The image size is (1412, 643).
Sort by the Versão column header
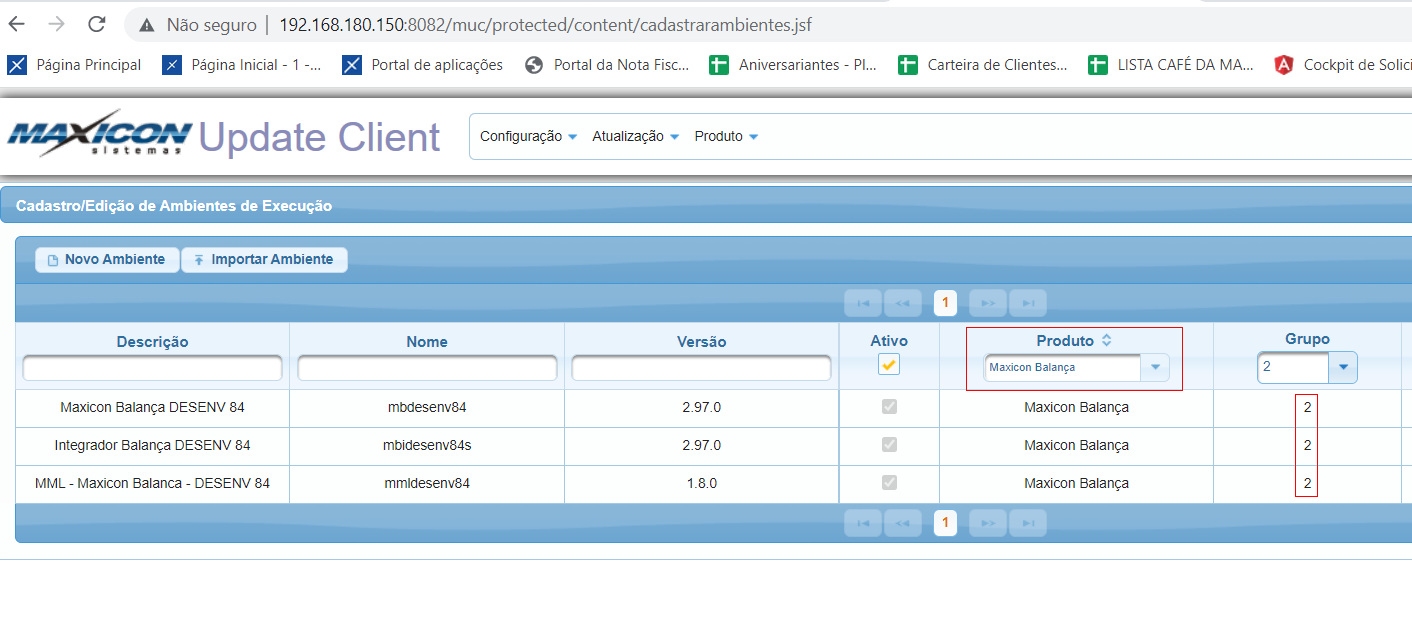(702, 341)
